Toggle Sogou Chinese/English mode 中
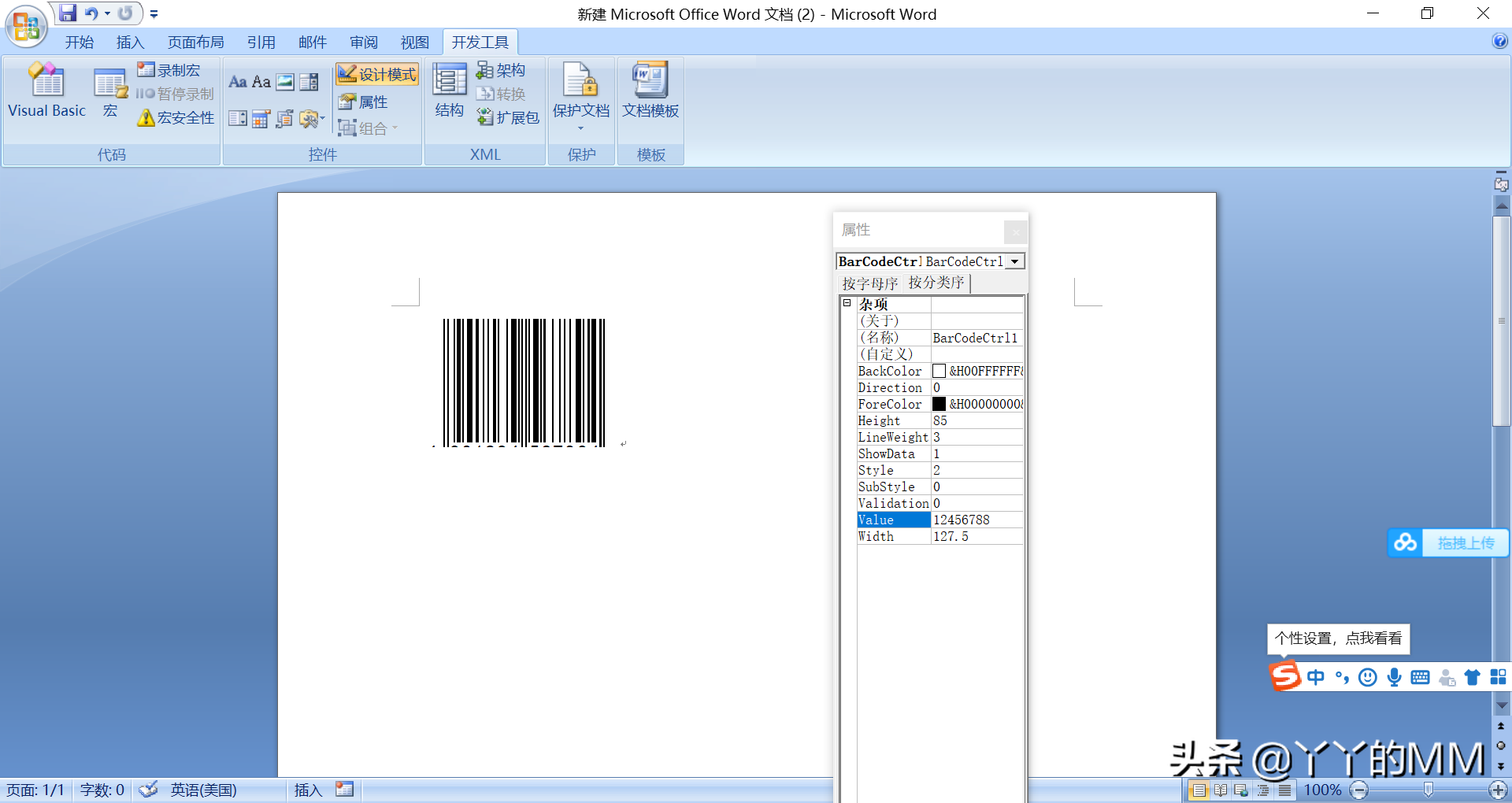 [1316, 677]
